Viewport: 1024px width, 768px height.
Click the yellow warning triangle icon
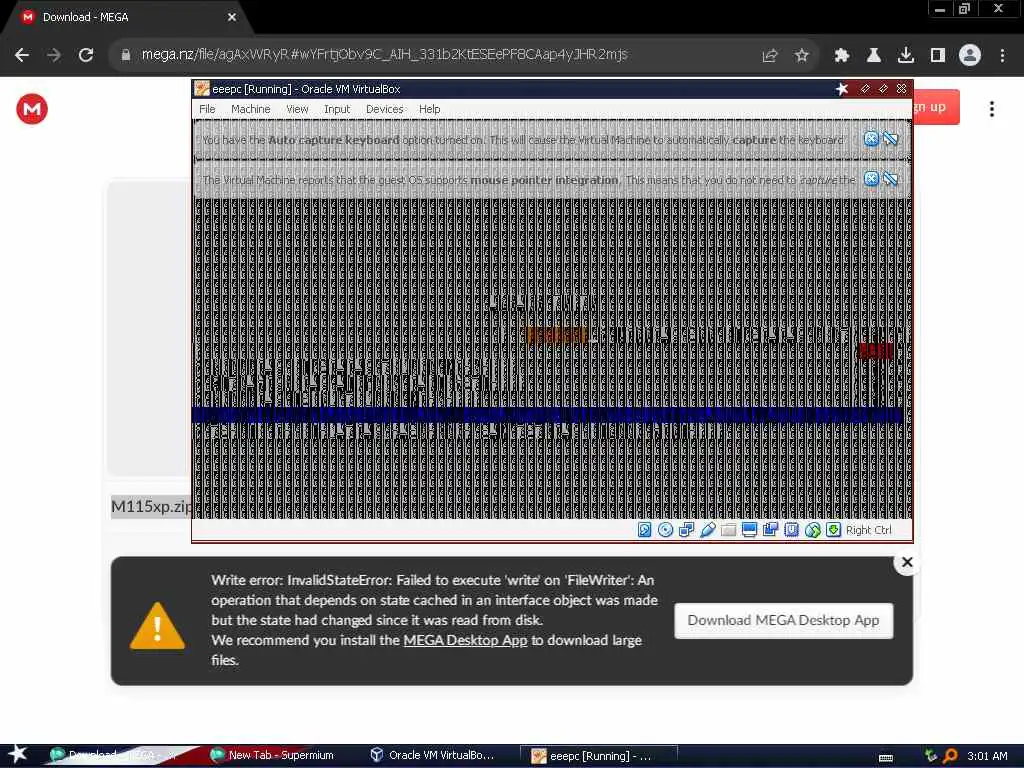tap(157, 626)
